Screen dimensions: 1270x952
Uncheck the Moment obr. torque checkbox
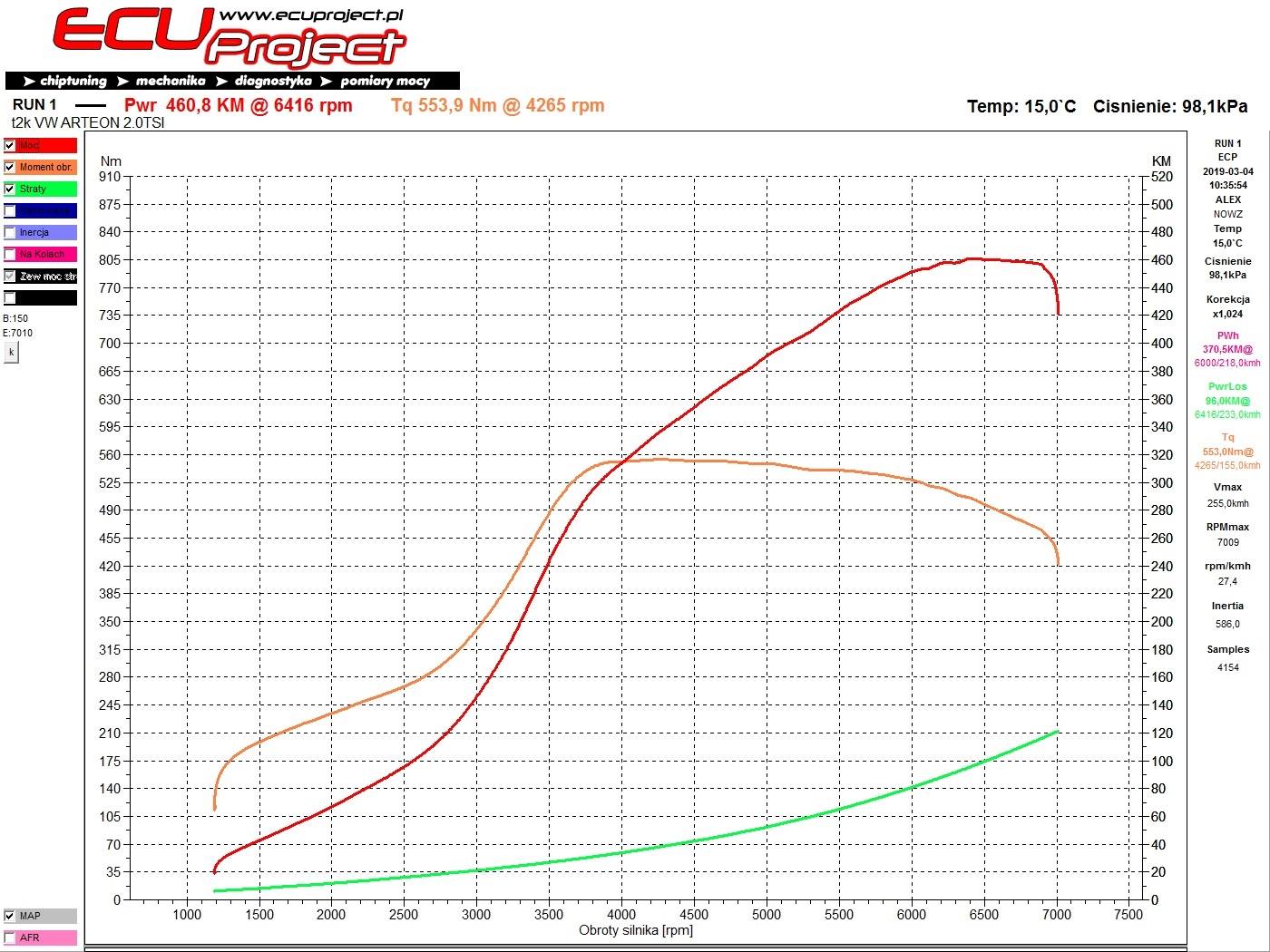tap(10, 167)
